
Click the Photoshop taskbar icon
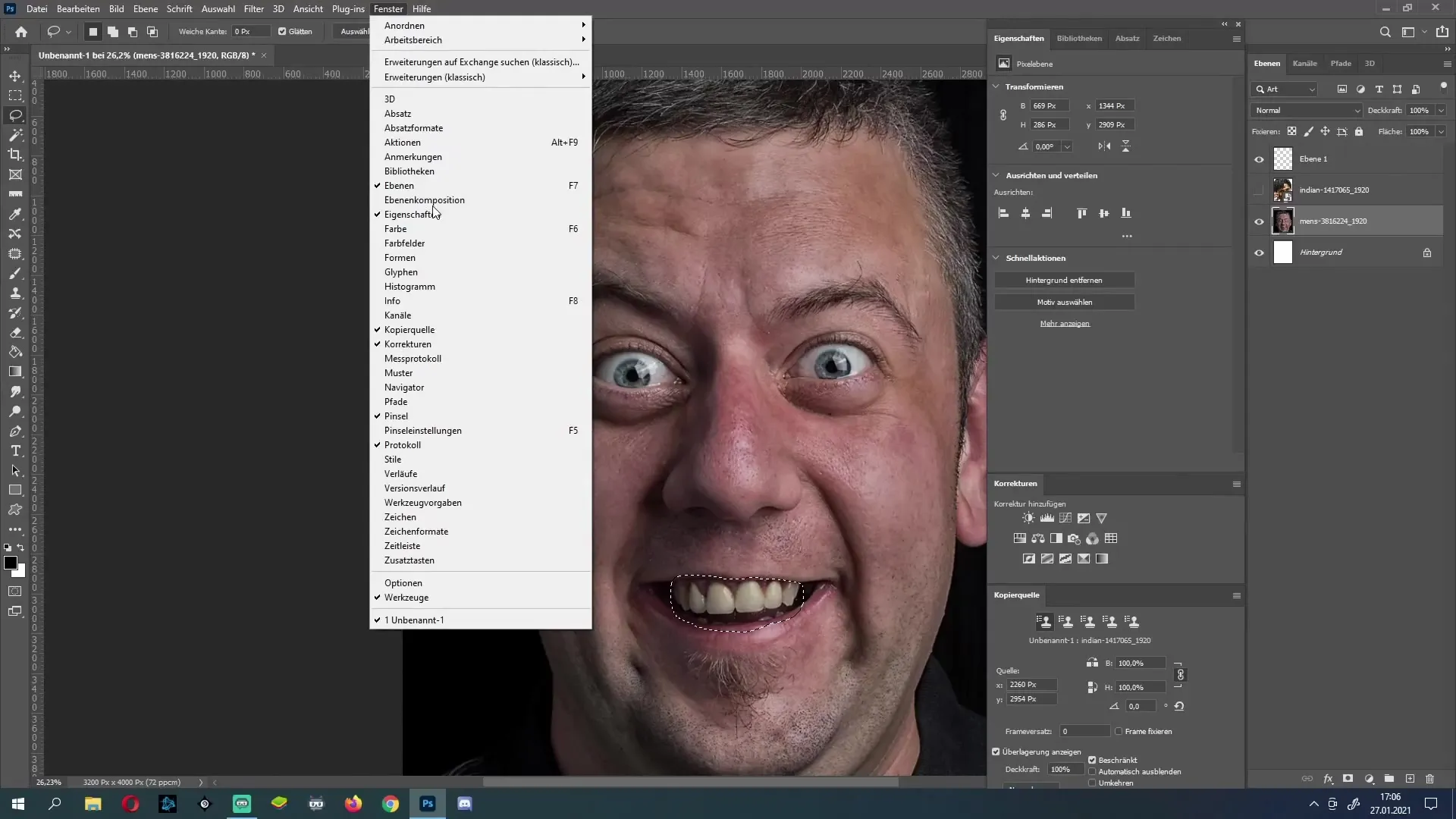(x=427, y=804)
